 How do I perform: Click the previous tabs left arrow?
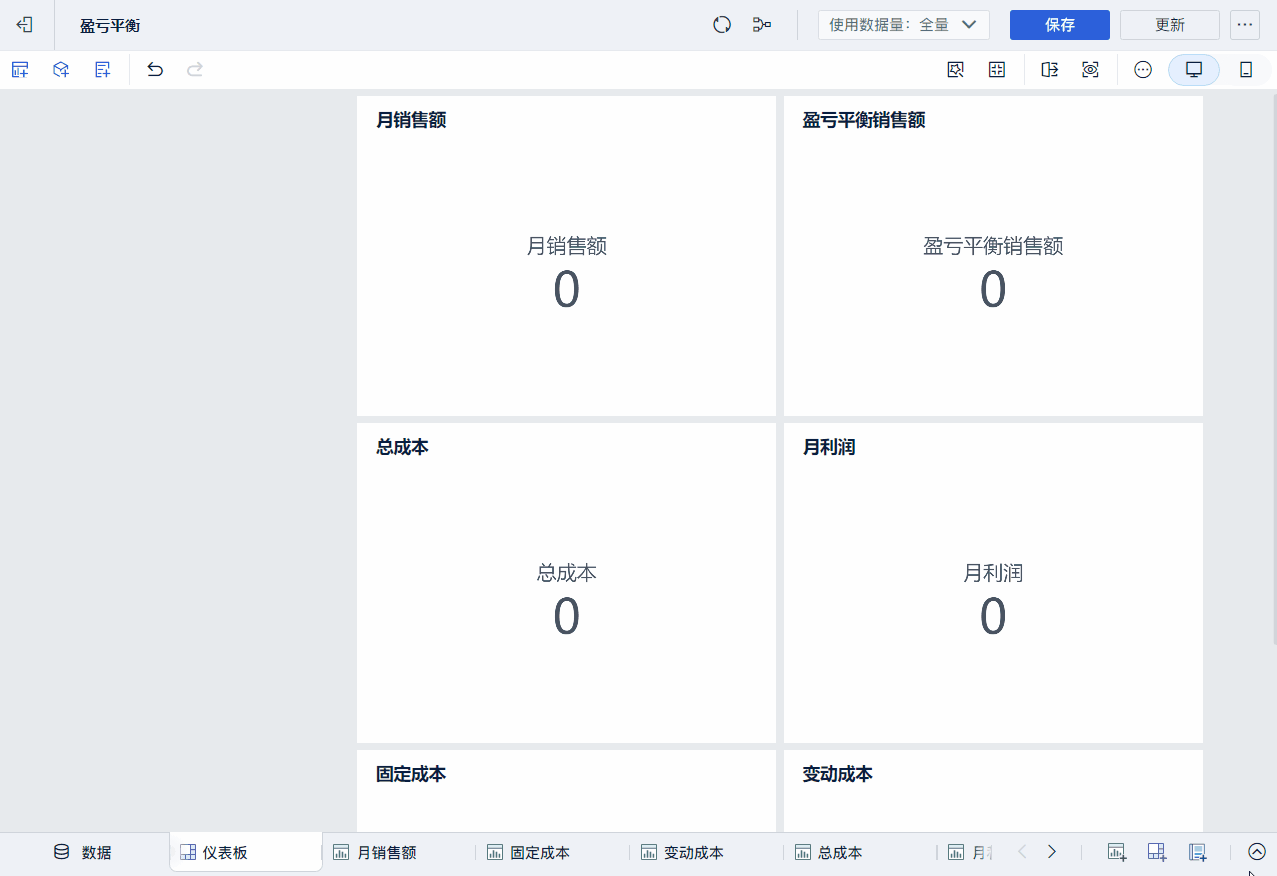coord(1022,852)
